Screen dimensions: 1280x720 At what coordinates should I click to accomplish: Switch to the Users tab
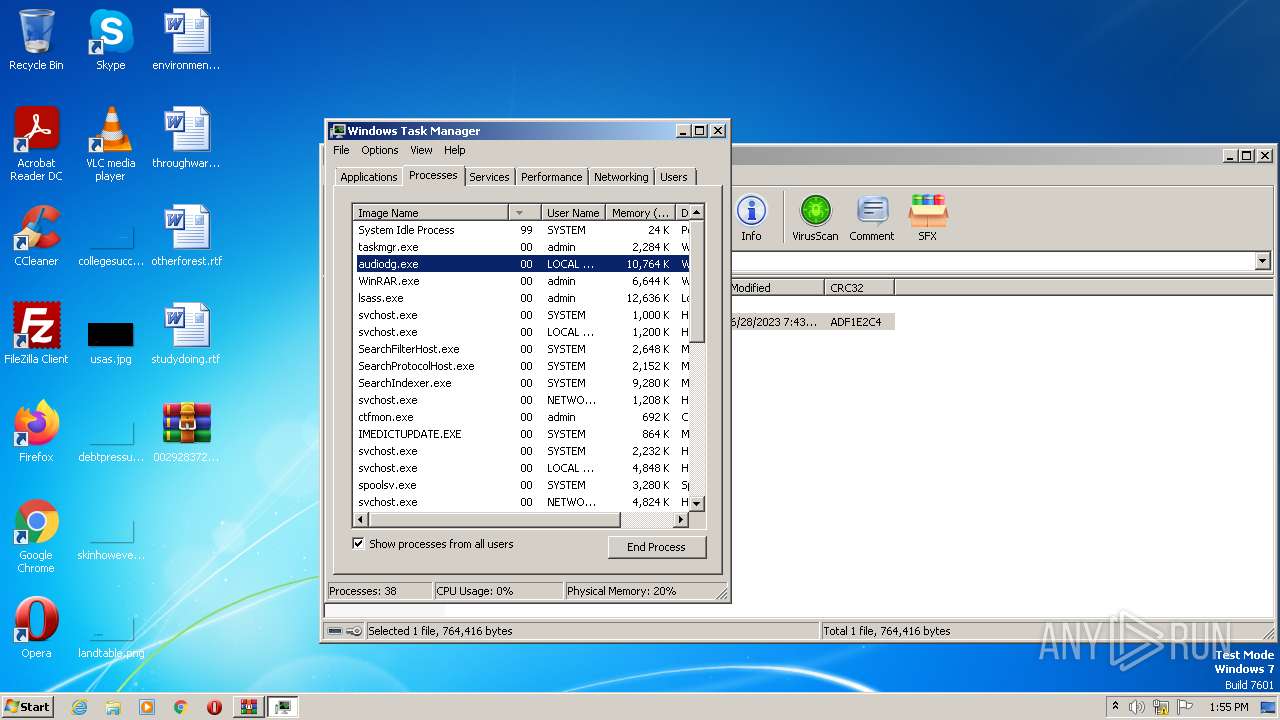(674, 177)
